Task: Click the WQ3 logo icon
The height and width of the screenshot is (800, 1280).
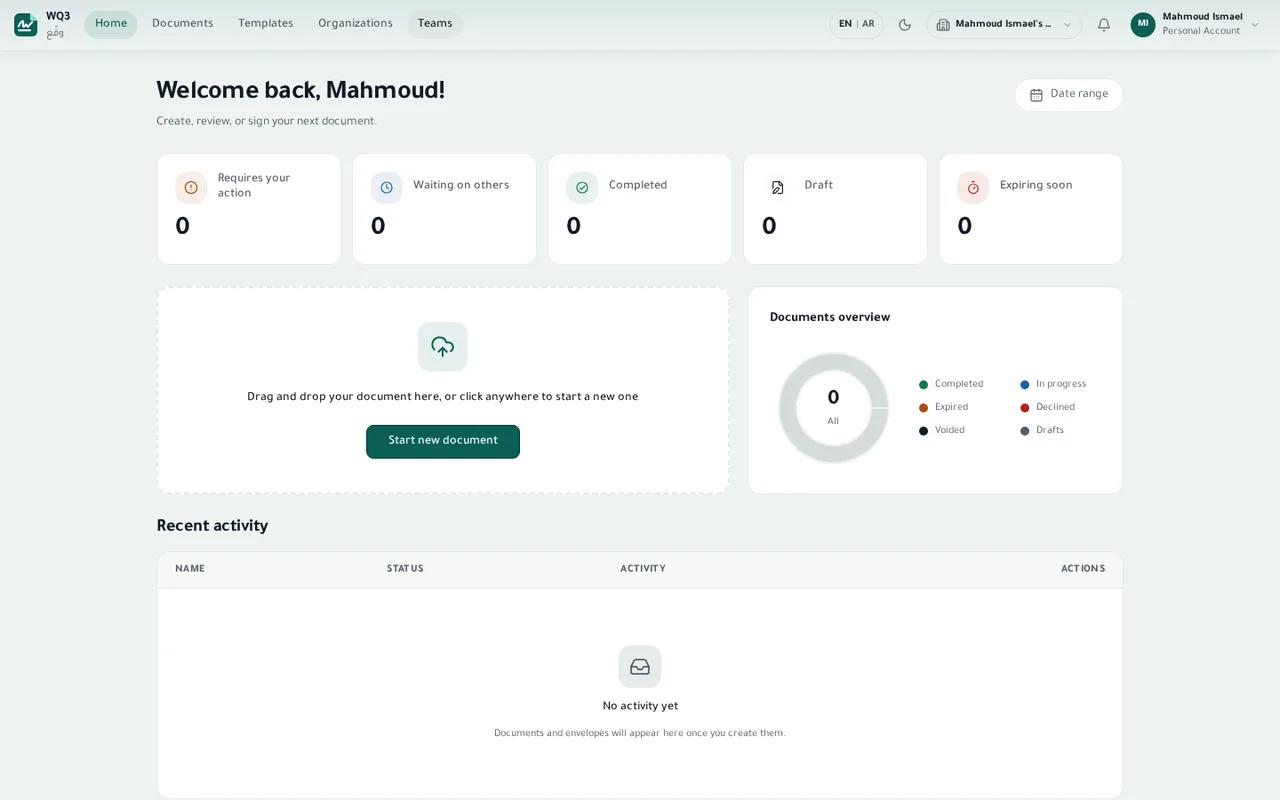Action: pyautogui.click(x=26, y=25)
